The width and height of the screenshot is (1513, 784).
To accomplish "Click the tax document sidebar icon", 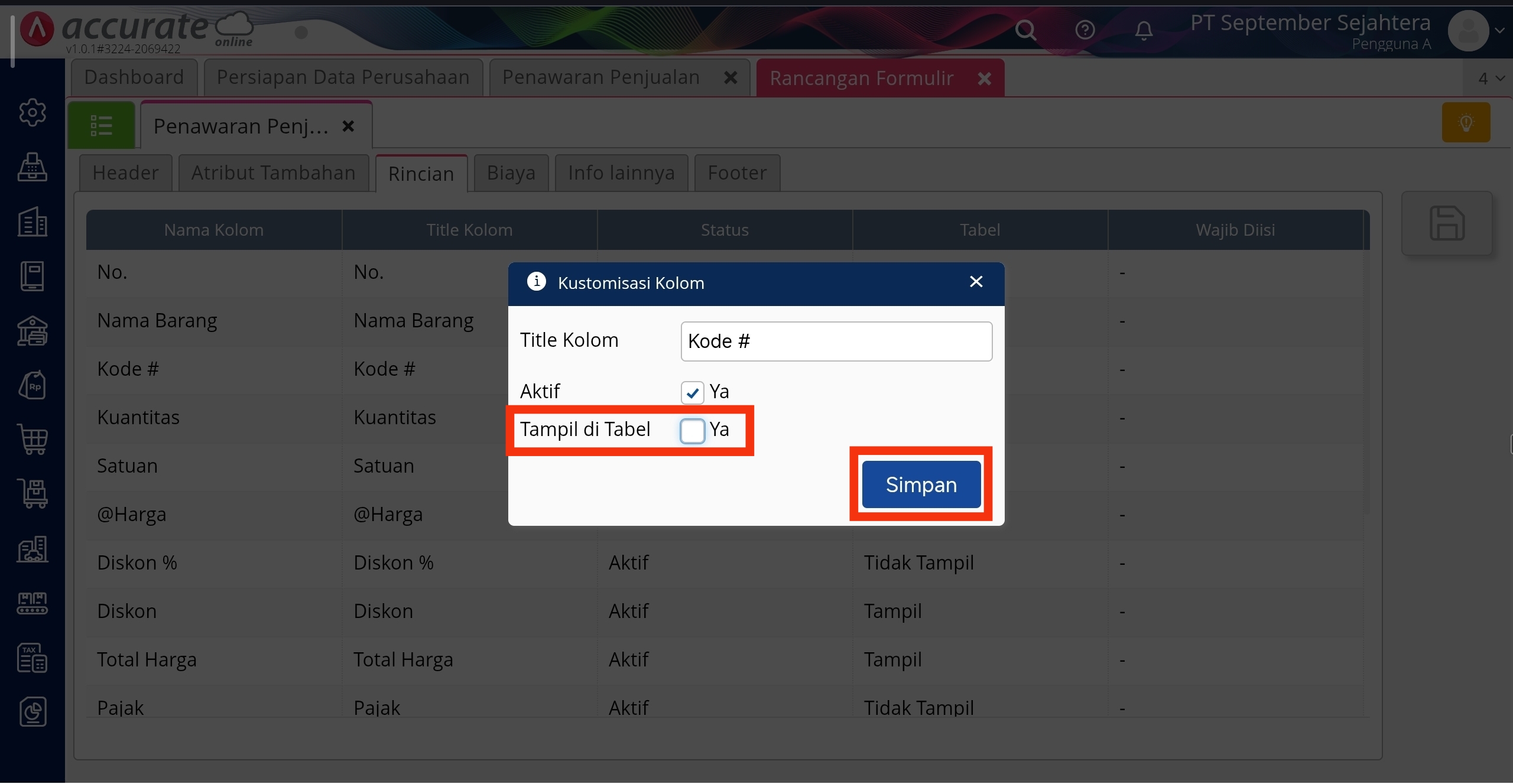I will click(33, 658).
